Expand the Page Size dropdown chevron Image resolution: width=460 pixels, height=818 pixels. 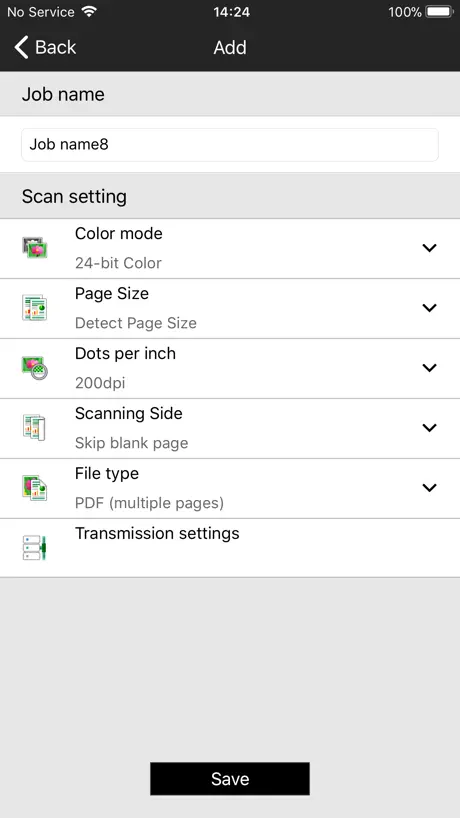[x=429, y=308]
